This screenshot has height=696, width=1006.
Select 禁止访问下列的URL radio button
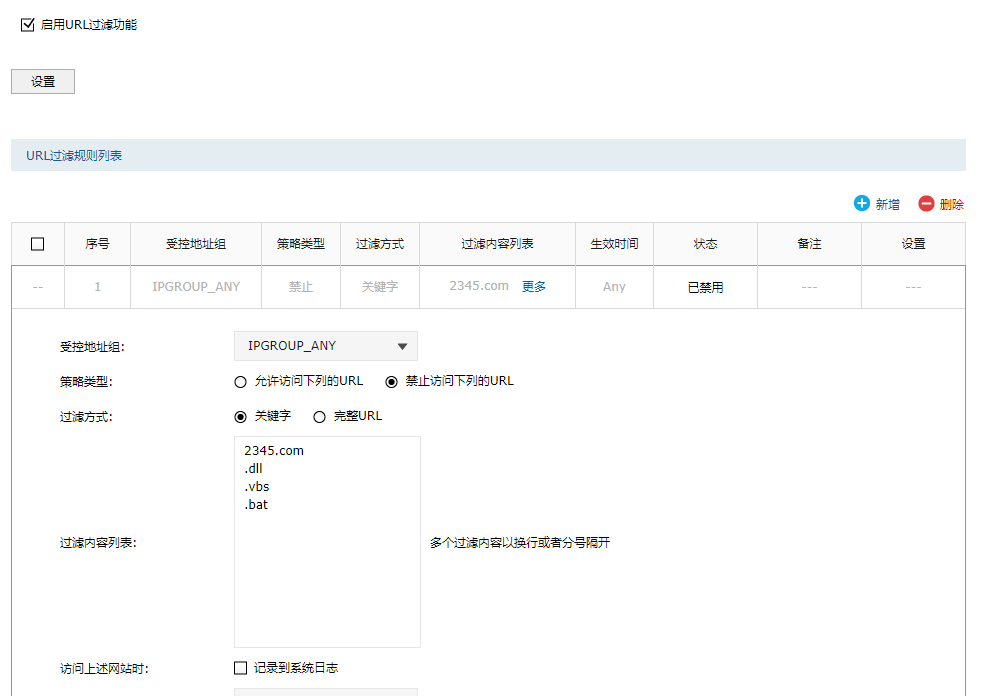[391, 382]
